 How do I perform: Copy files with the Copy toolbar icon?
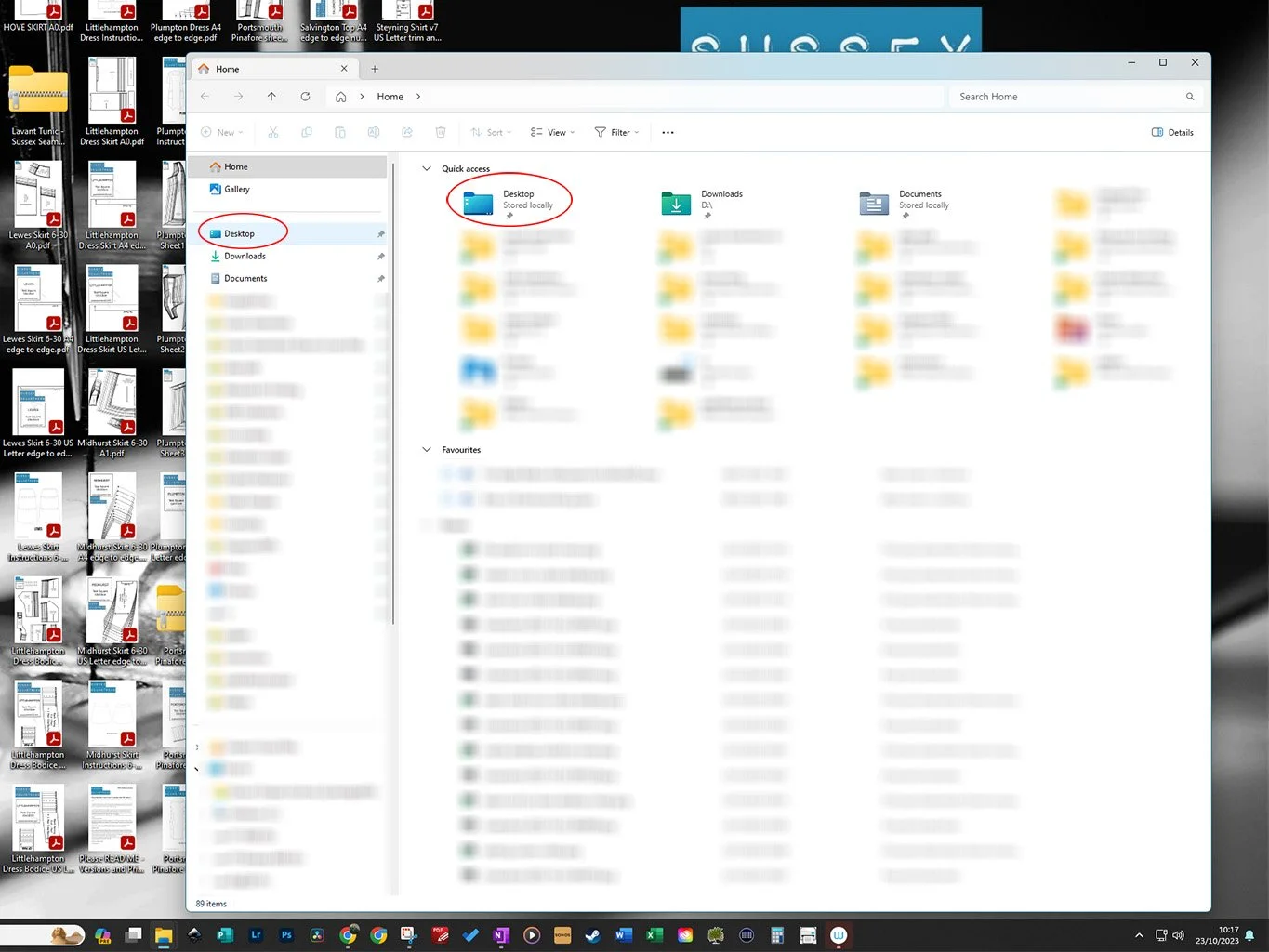[x=307, y=132]
